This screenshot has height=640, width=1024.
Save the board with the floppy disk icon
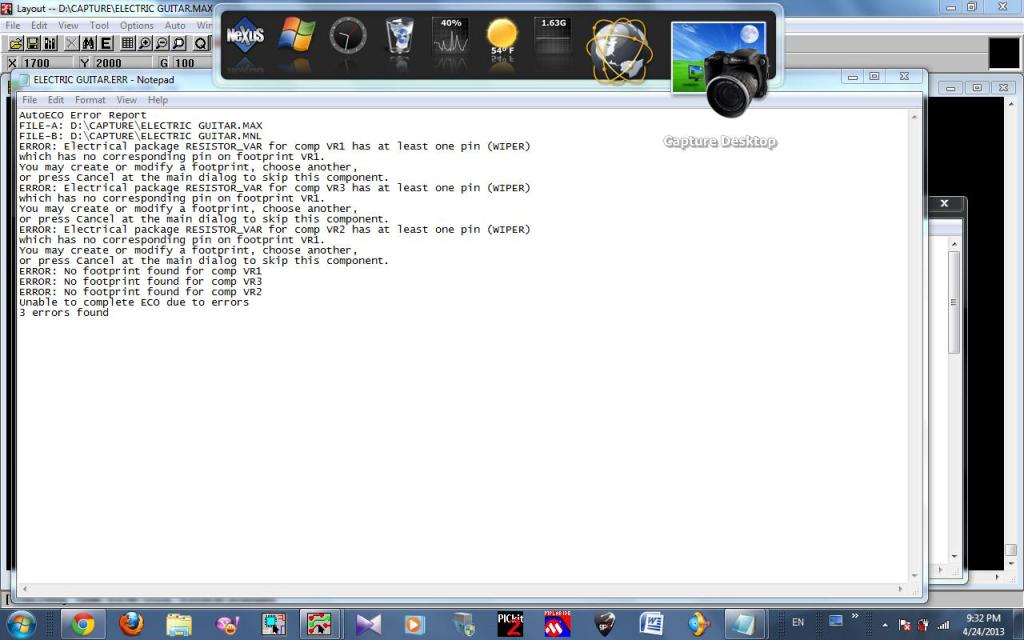click(x=32, y=44)
